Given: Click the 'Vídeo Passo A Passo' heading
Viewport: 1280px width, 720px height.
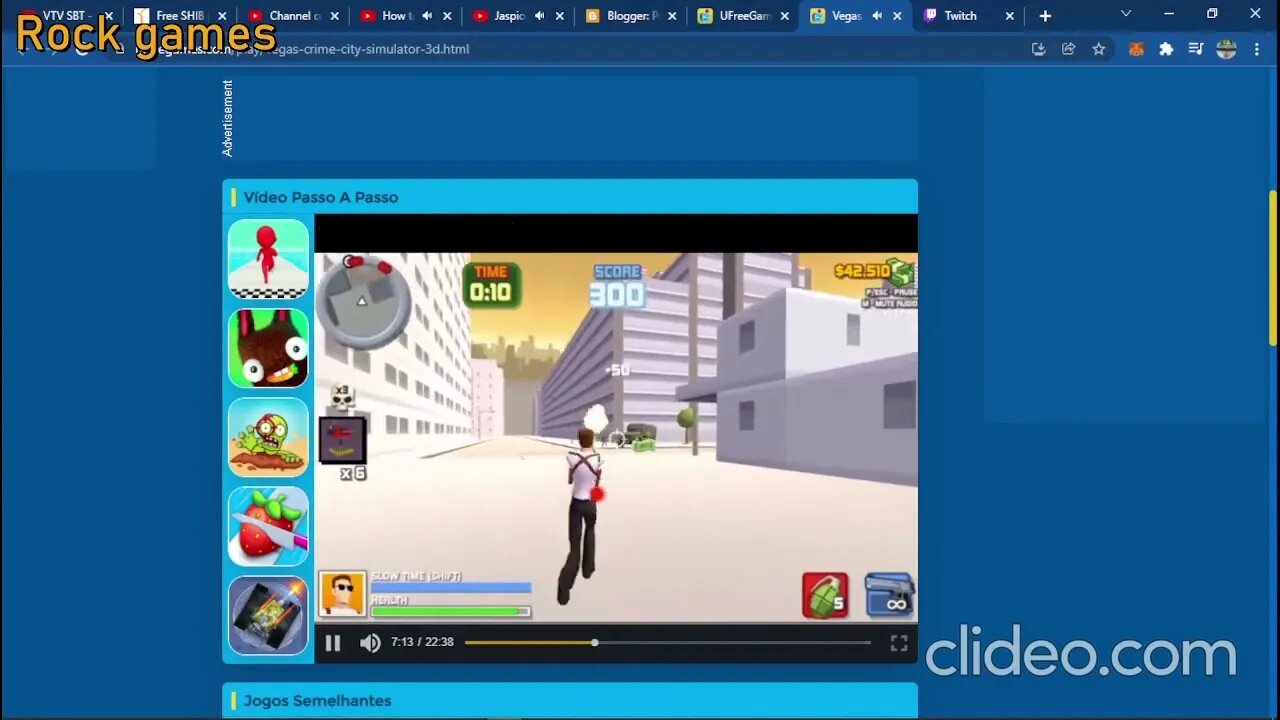Looking at the screenshot, I should (321, 197).
